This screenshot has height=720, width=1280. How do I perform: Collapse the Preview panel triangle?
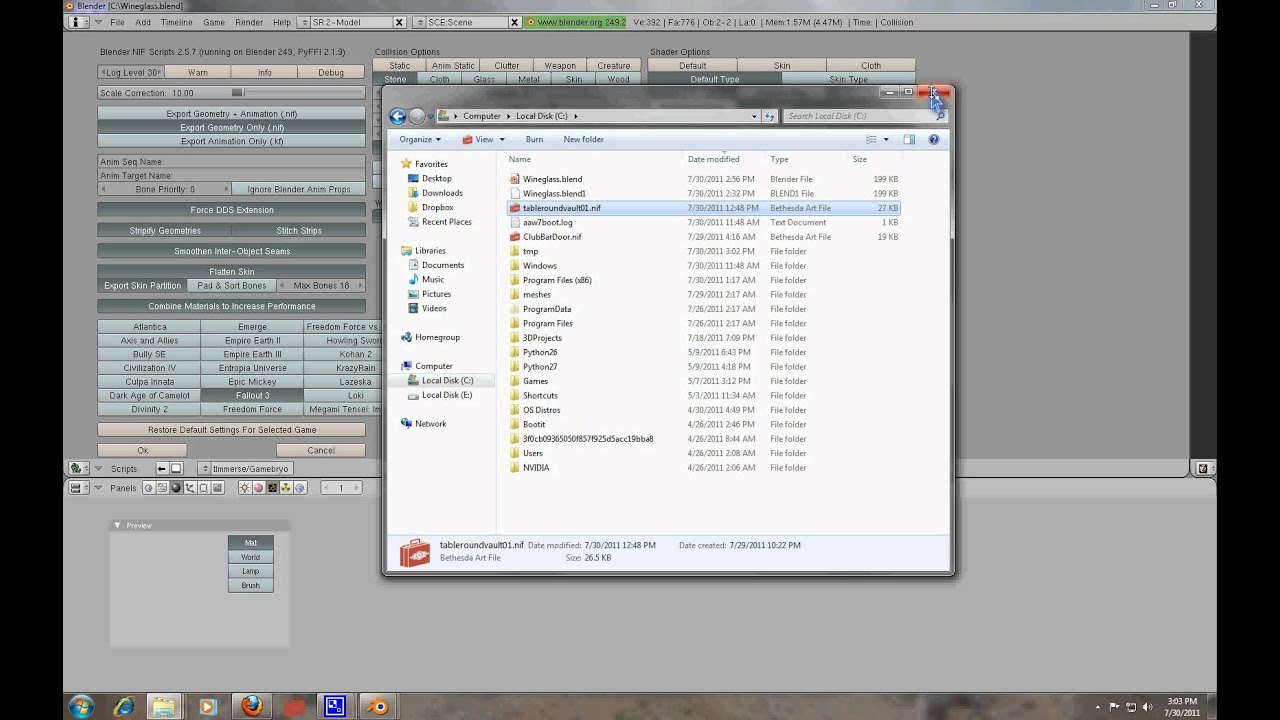coord(117,525)
